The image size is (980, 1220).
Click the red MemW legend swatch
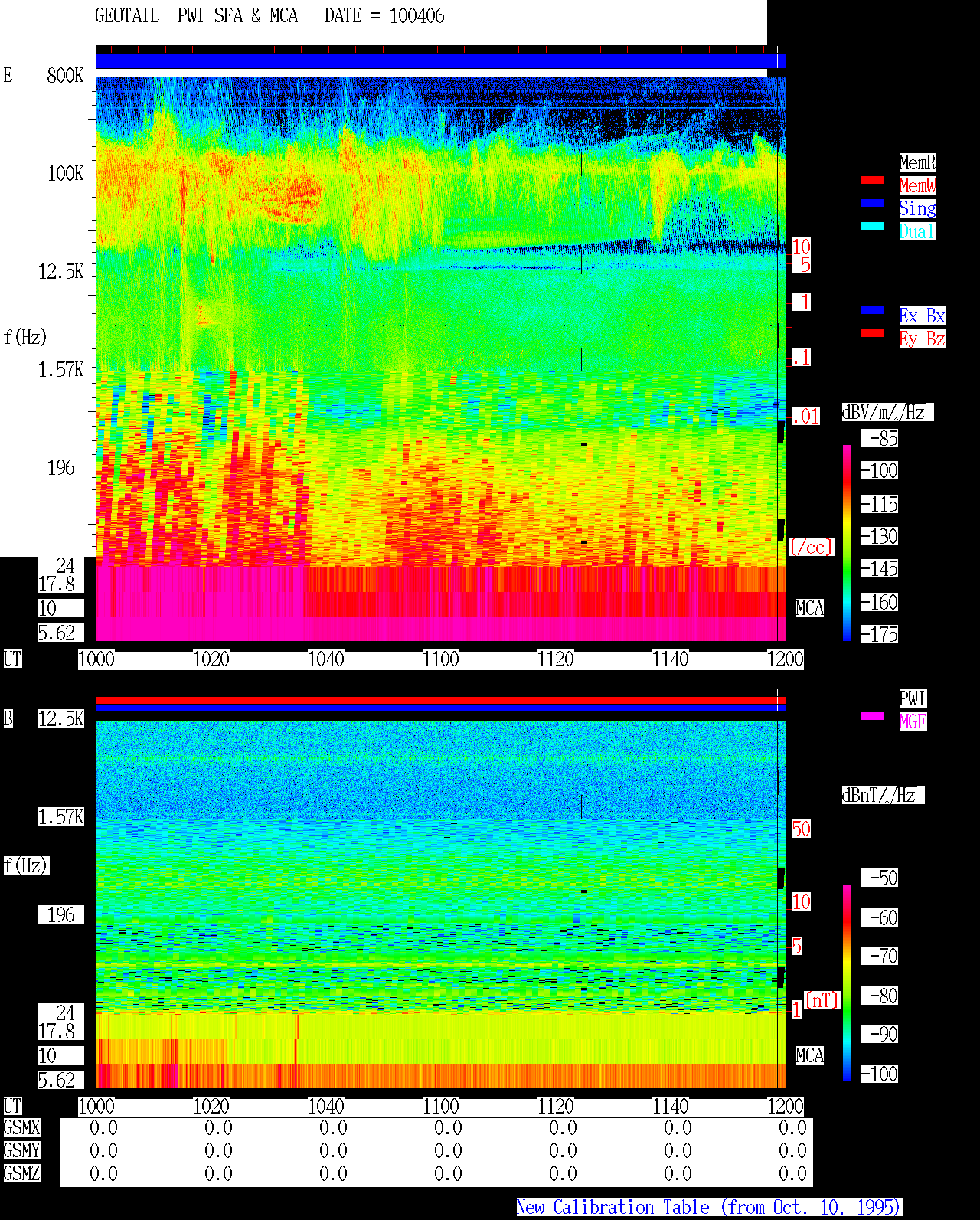tap(873, 180)
